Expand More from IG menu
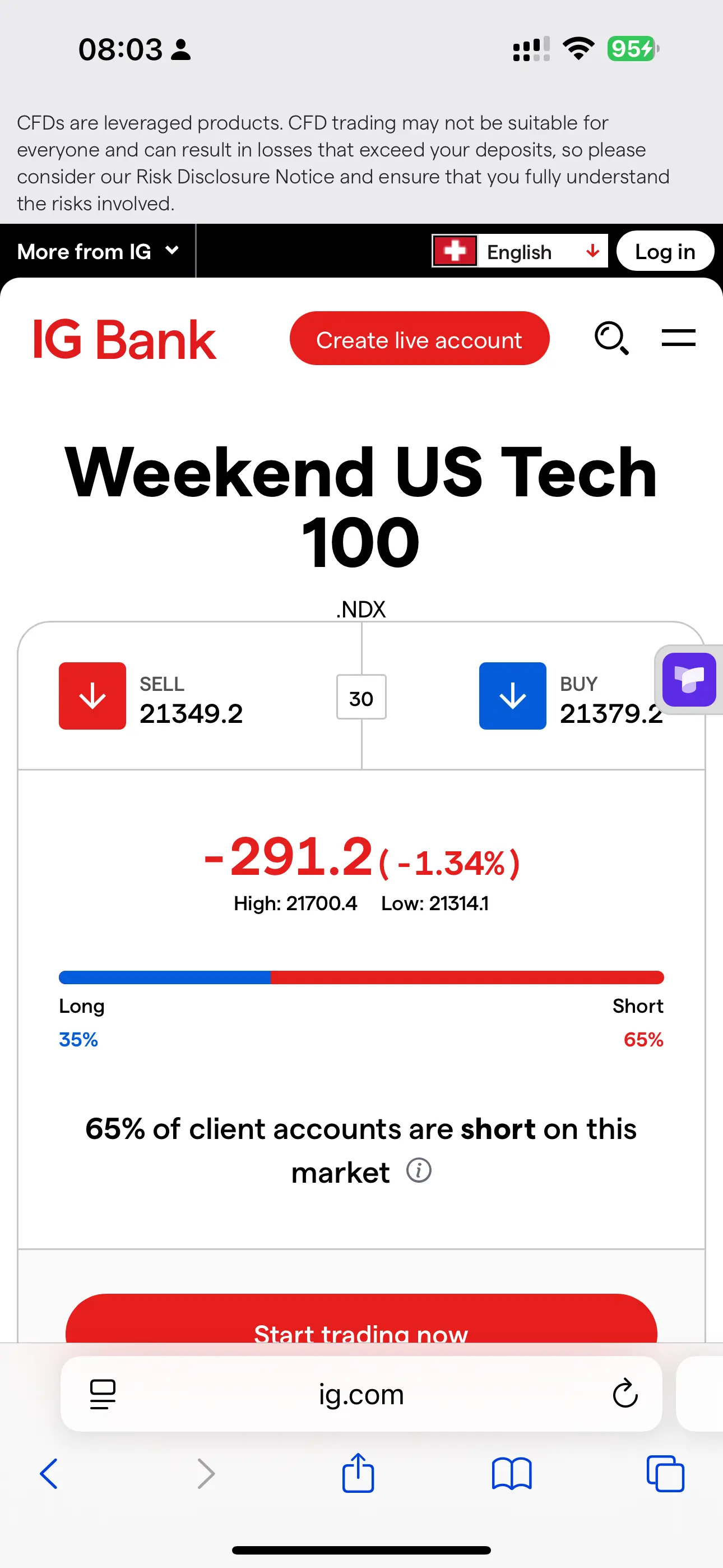This screenshot has height=1568, width=723. [98, 251]
